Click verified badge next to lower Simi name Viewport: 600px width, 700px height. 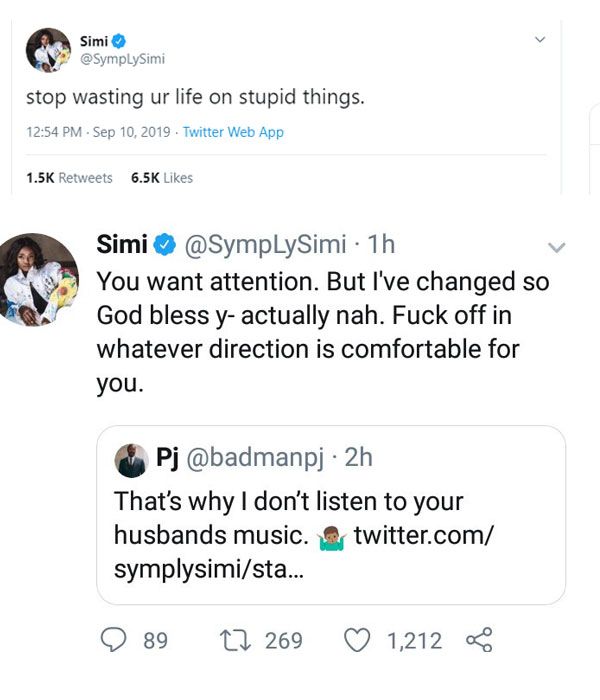[166, 243]
